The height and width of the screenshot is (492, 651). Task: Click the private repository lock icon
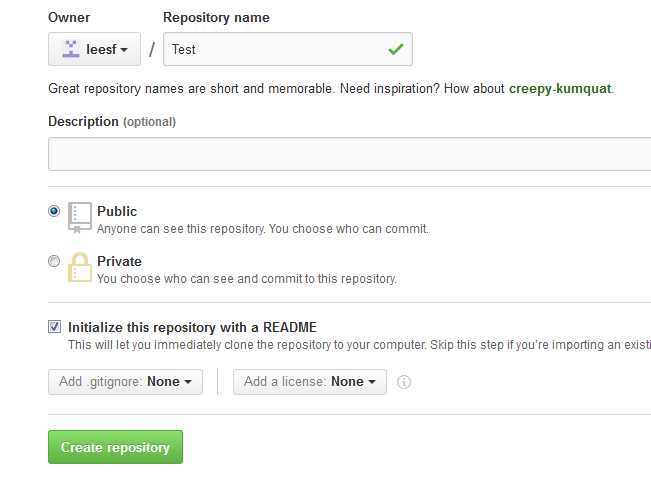tap(80, 267)
